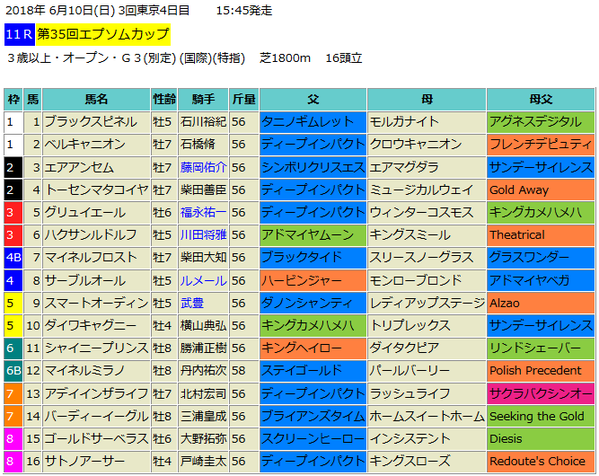Click broodmare sire Alzao
This screenshot has width=599, height=476.
tap(541, 303)
